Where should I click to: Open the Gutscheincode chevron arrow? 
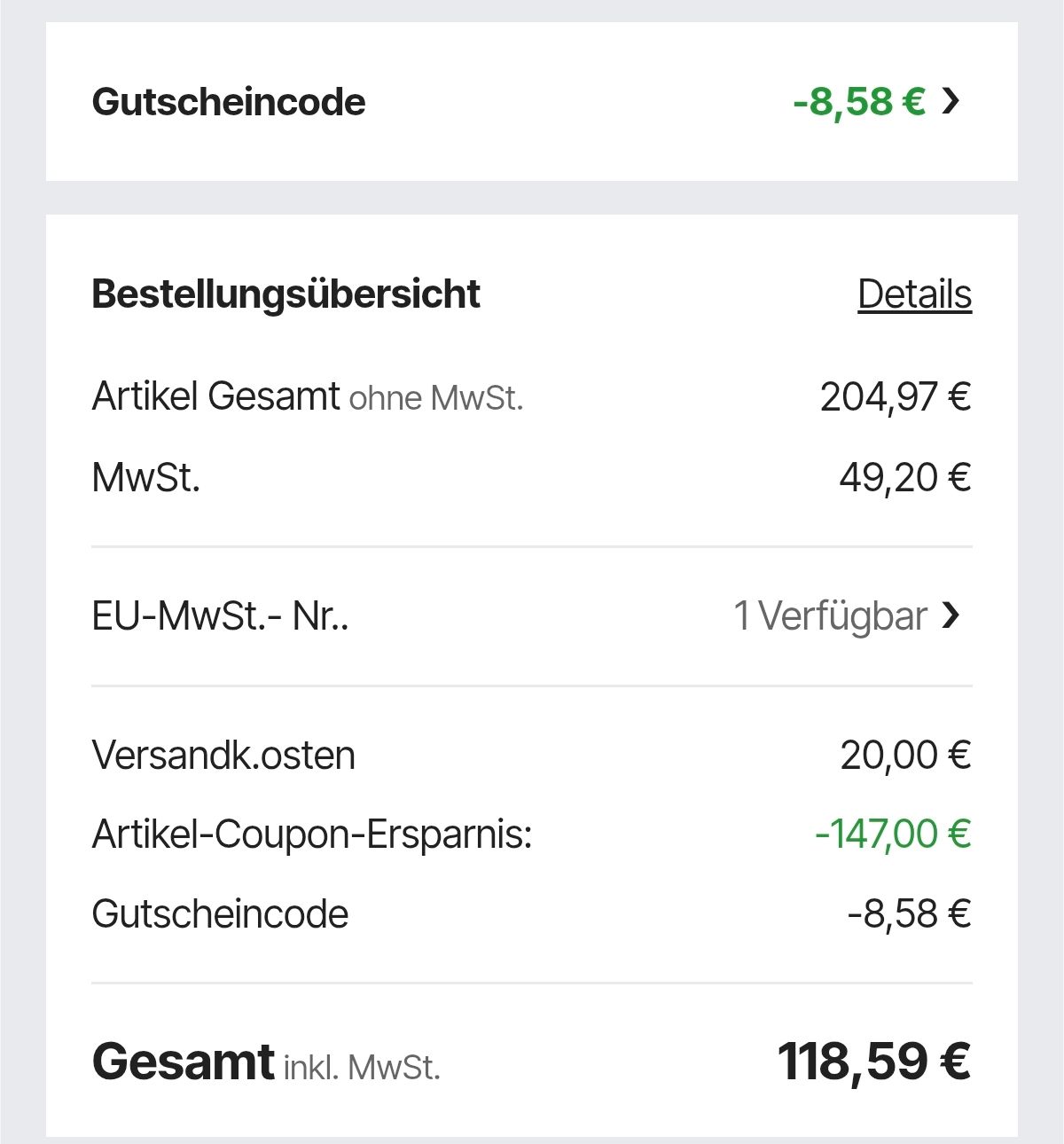pyautogui.click(x=951, y=101)
